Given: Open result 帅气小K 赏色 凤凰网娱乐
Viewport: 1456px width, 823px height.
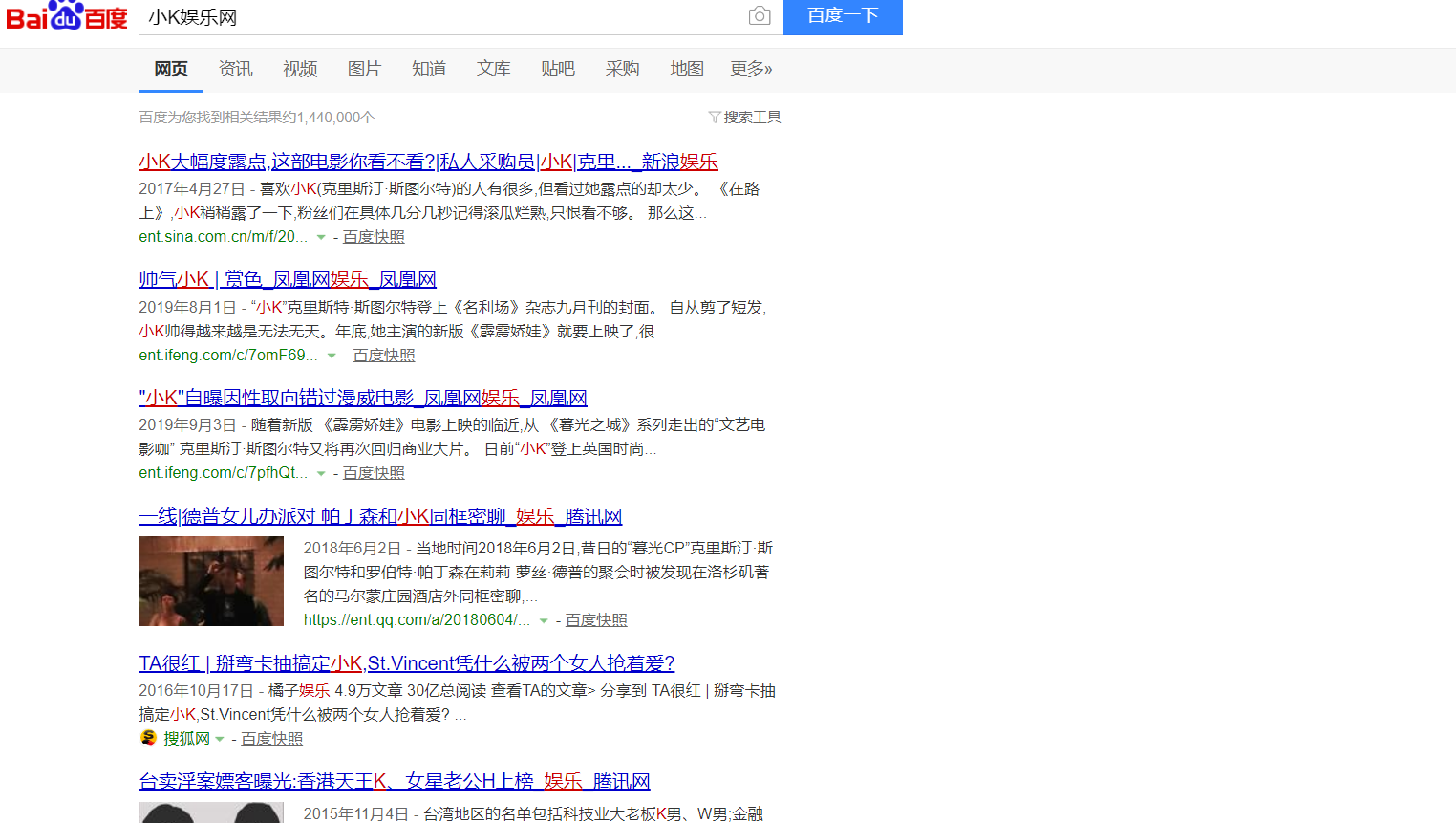Looking at the screenshot, I should 288,280.
